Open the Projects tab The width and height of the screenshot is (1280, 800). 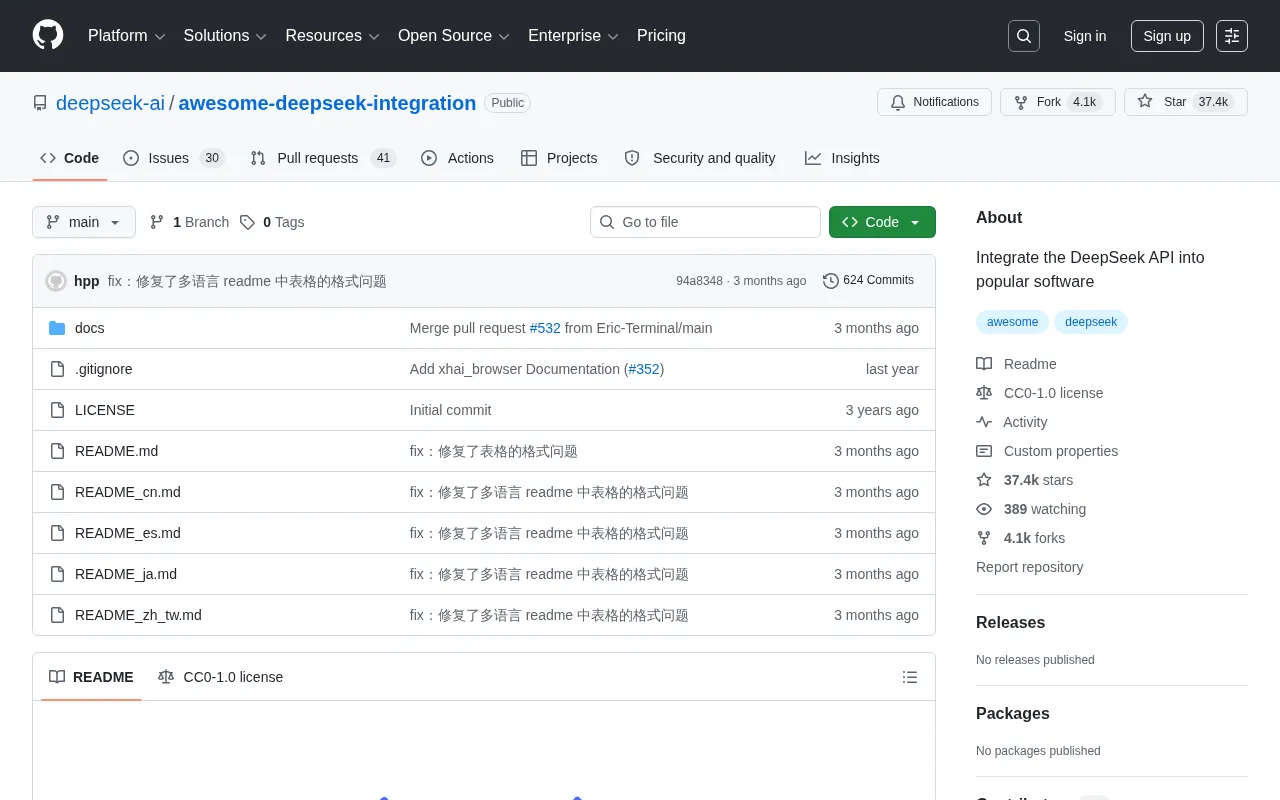[559, 158]
